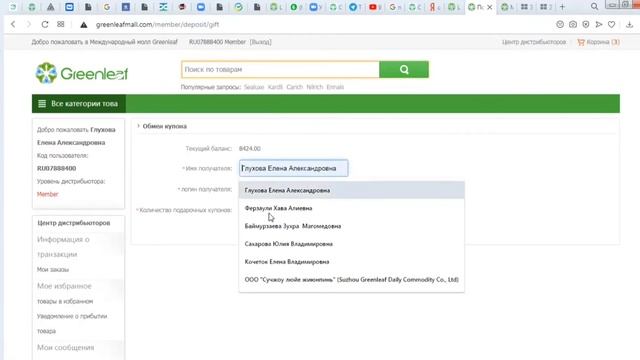Open Мои заказы in the sidebar
Screen dimensions: 640x360
[x=53, y=270]
